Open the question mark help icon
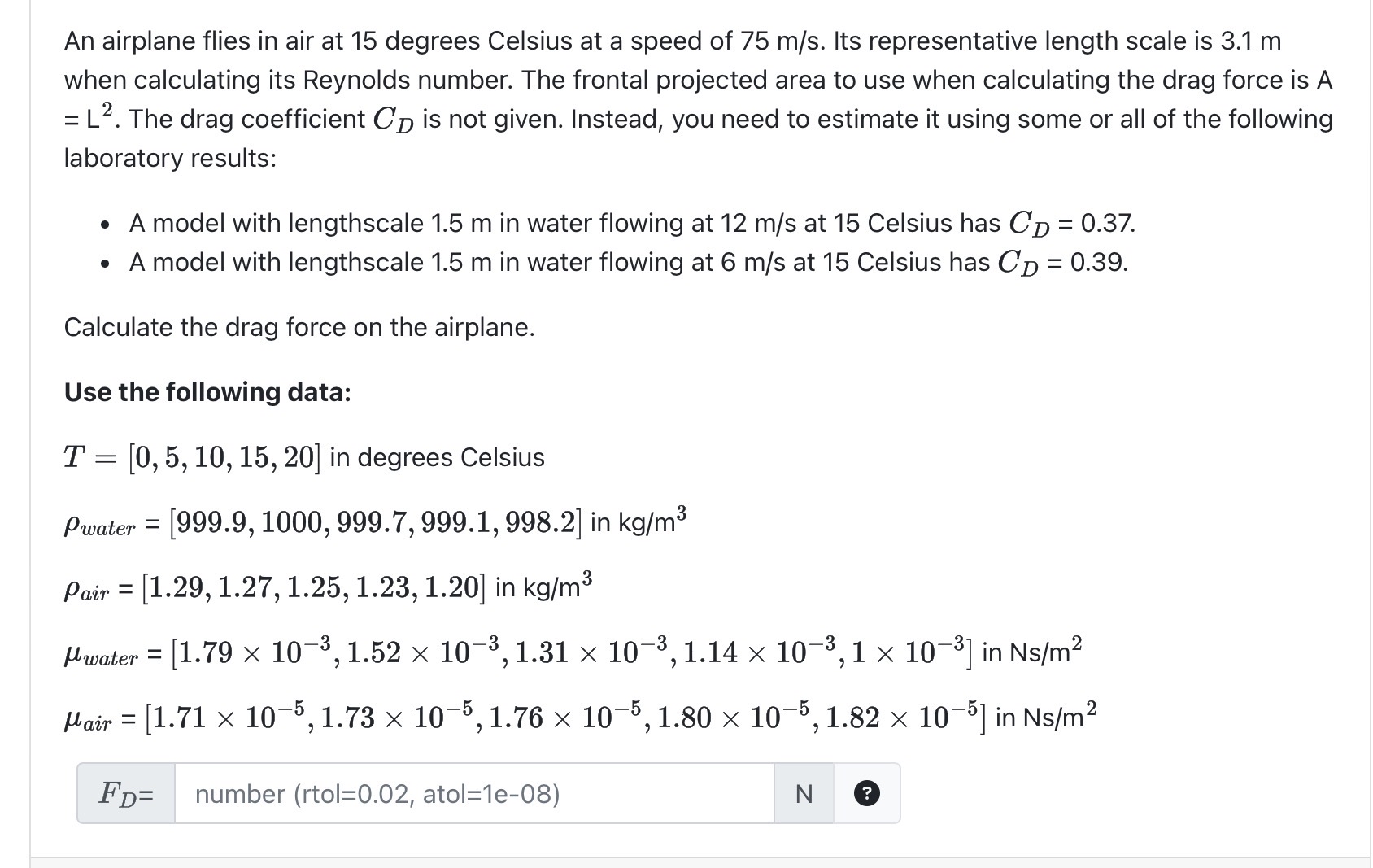 [x=867, y=793]
